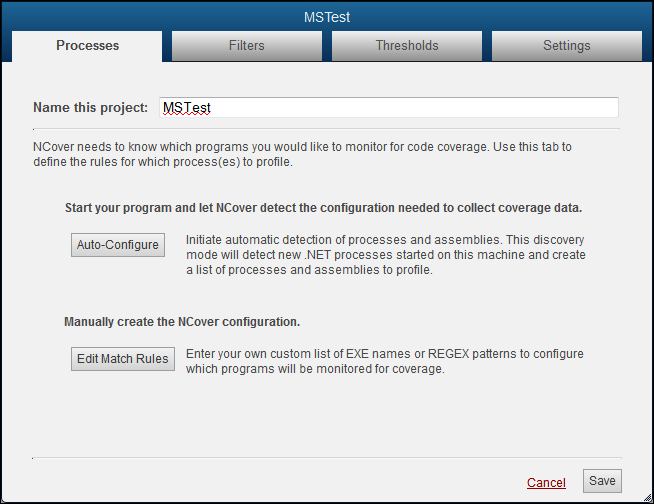Click the blue title bar beside MSTest
The image size is (654, 504).
tap(501, 17)
